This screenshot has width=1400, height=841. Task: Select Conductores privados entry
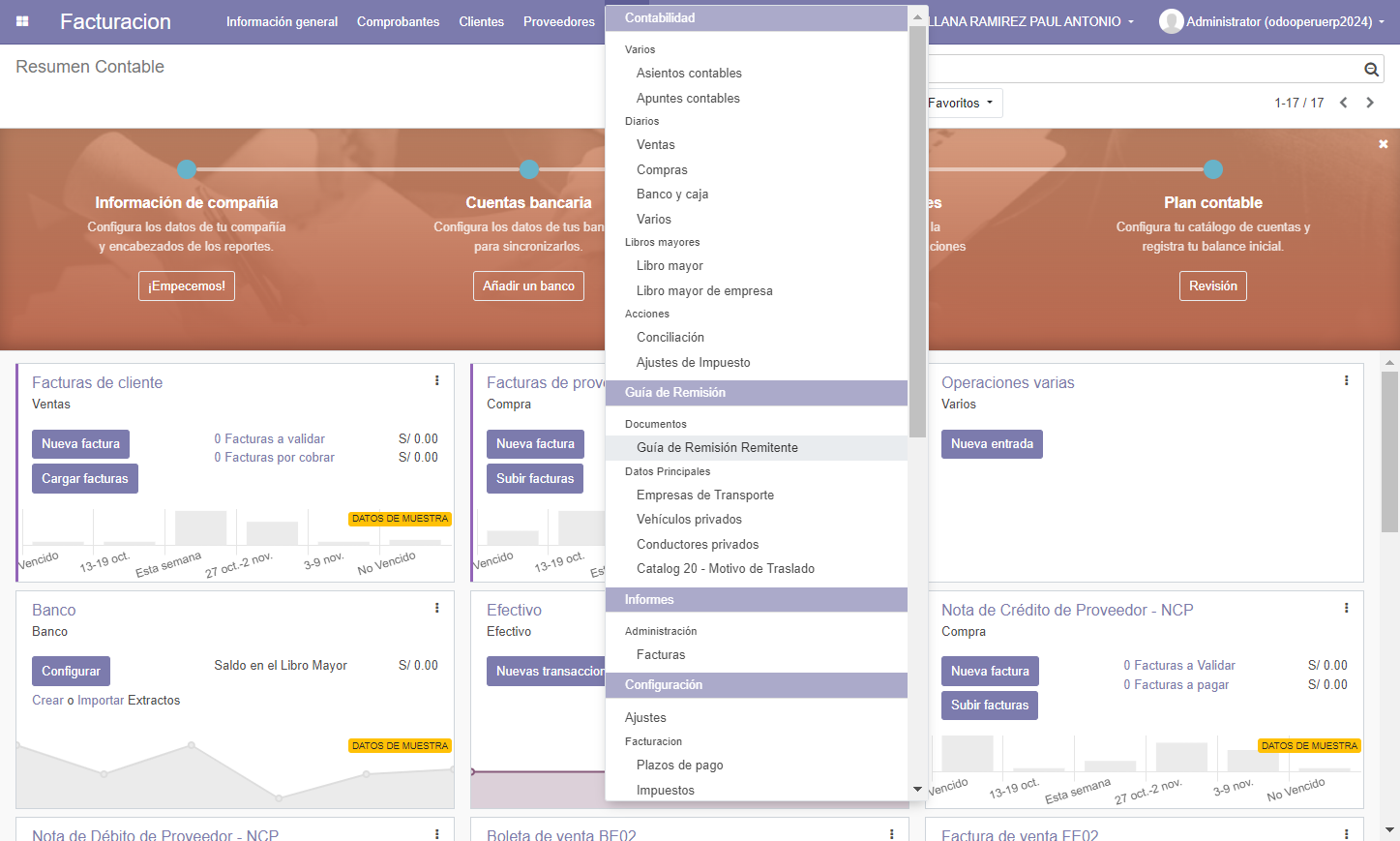point(757,544)
